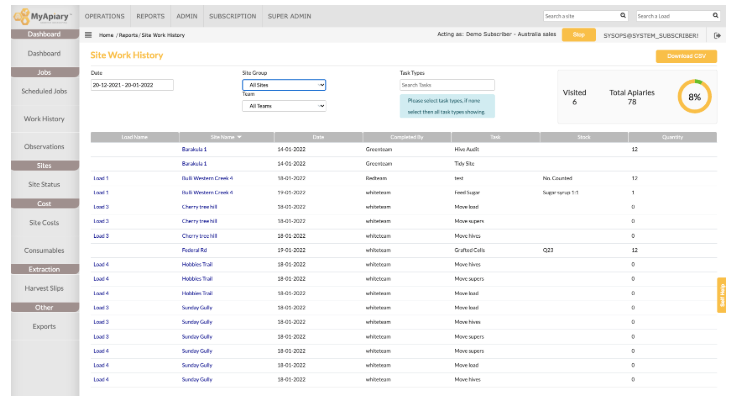Go to Harvest Slips in sidebar

[44, 290]
